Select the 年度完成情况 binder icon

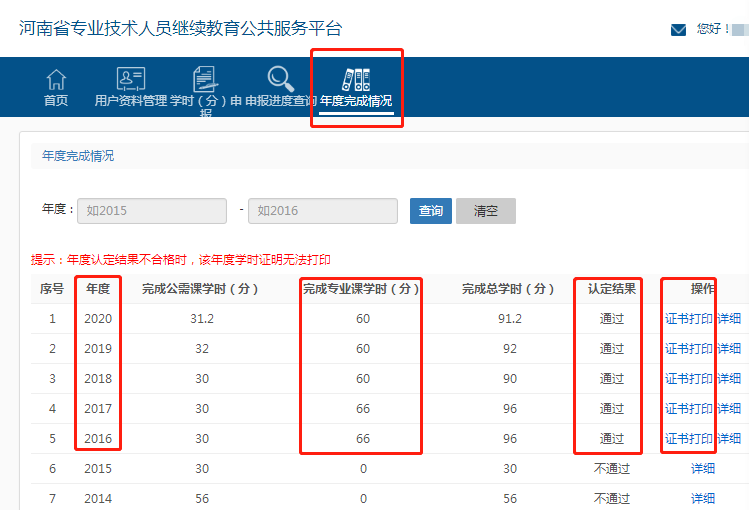click(356, 78)
